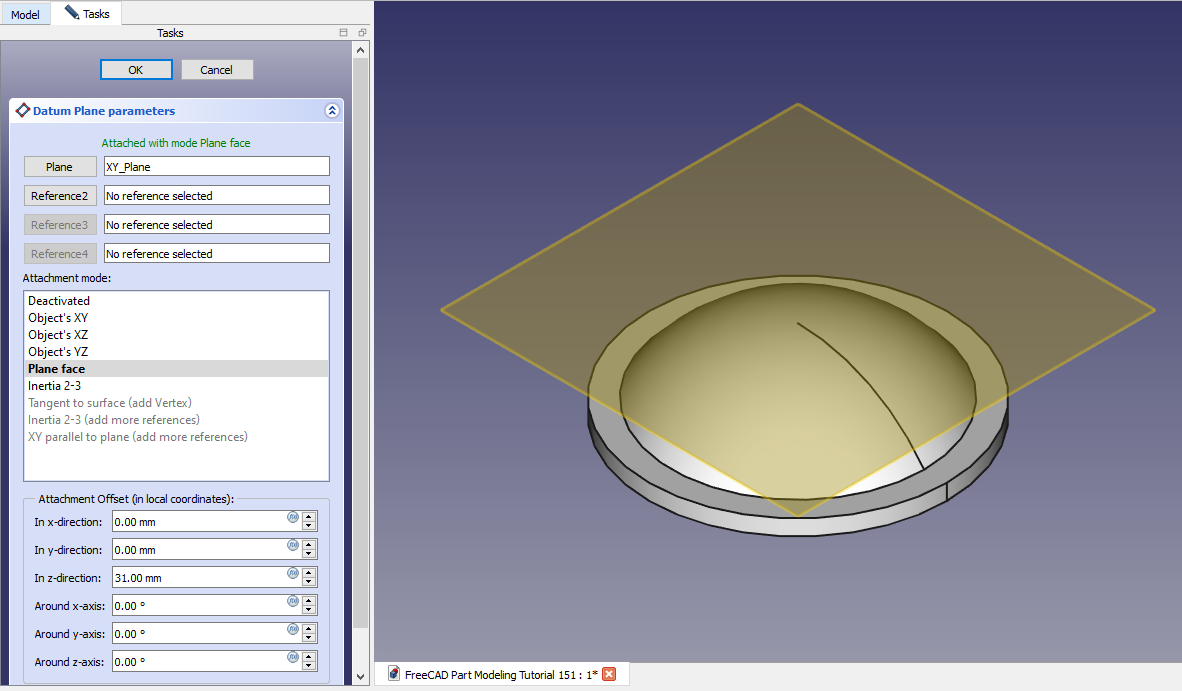This screenshot has width=1182, height=691.
Task: Open expression editor for x-direction offset
Action: click(x=293, y=517)
